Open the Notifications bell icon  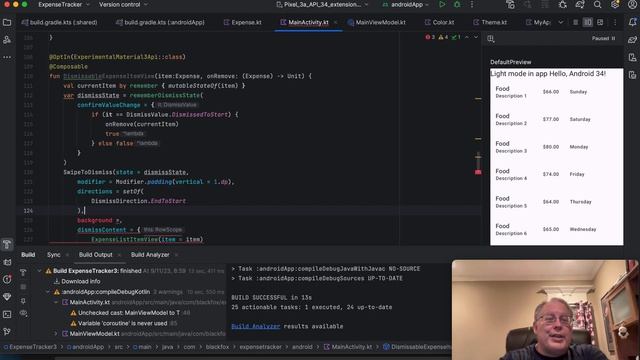(632, 22)
